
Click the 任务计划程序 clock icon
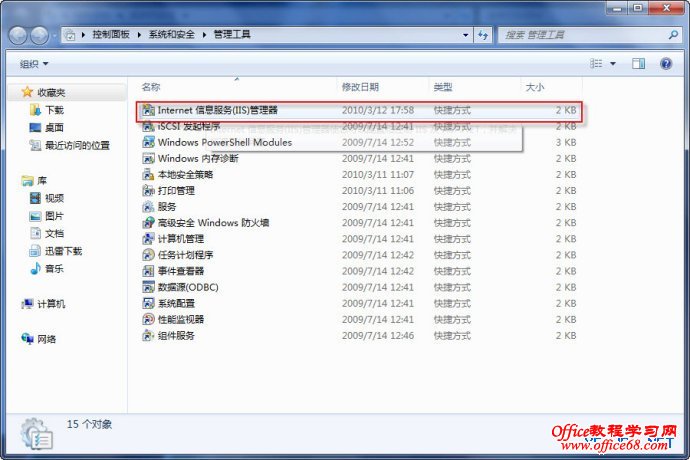click(149, 255)
